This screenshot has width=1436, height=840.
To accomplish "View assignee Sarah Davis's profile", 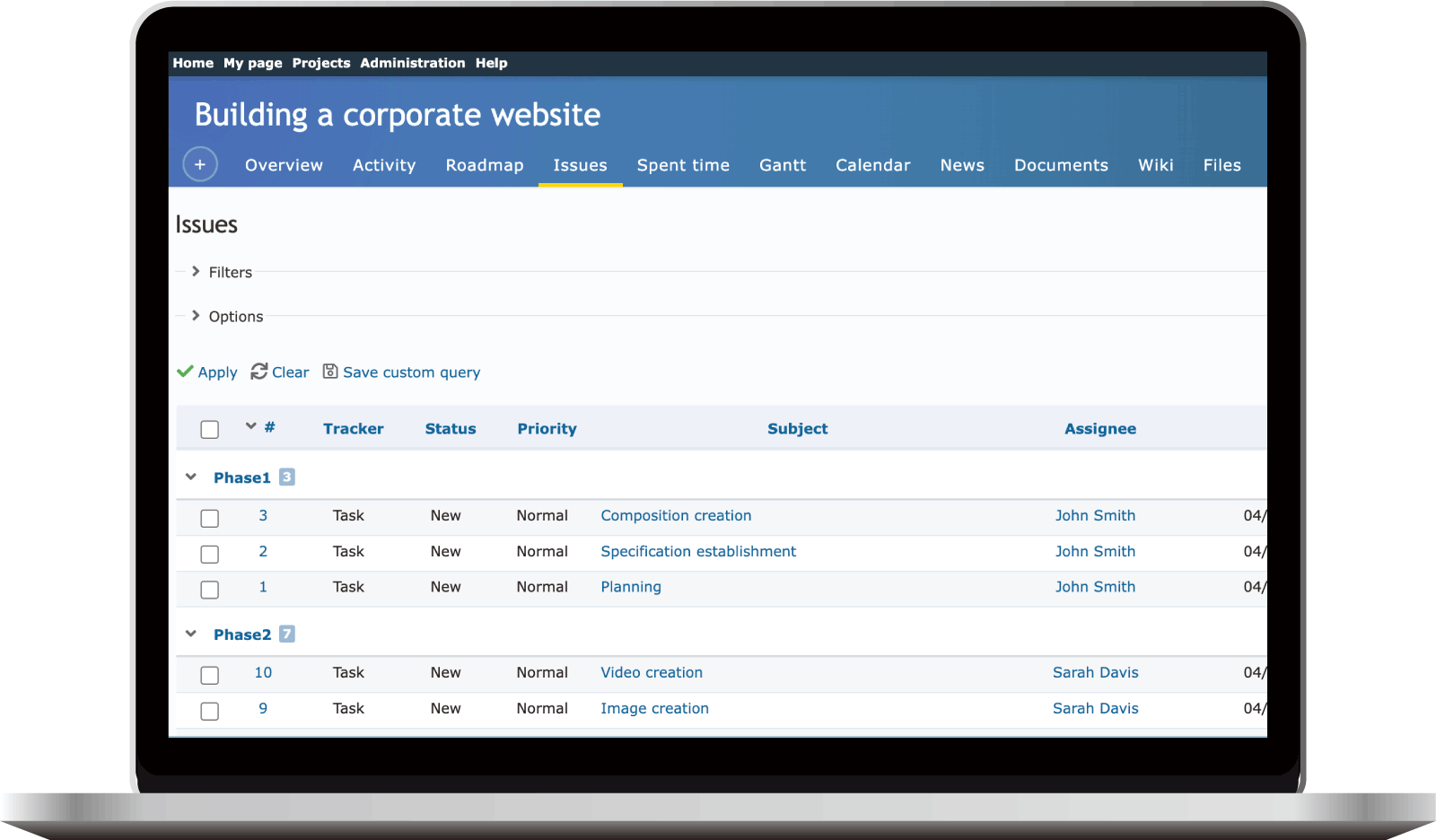I will pyautogui.click(x=1095, y=672).
